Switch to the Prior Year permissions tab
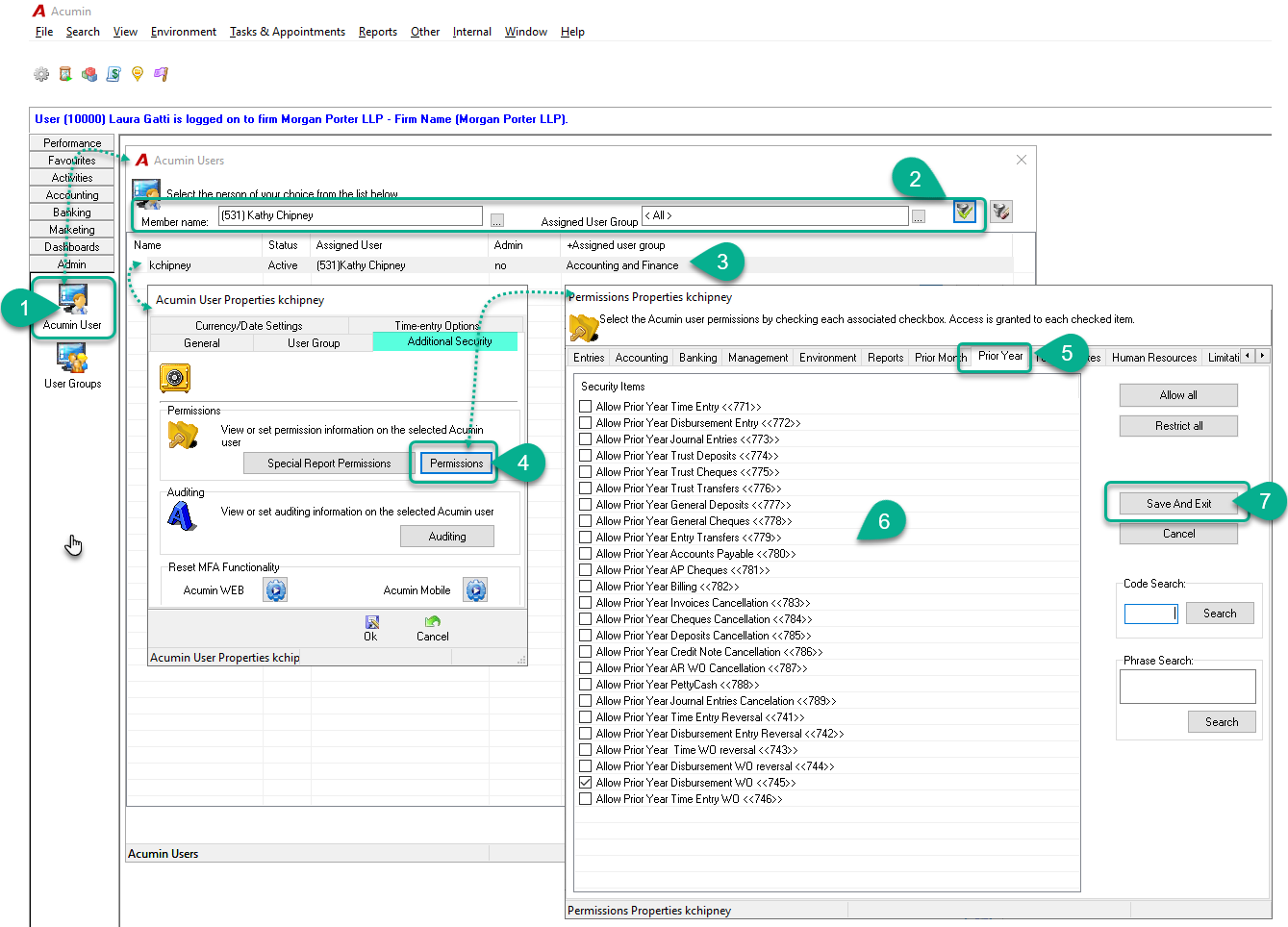 1000,356
